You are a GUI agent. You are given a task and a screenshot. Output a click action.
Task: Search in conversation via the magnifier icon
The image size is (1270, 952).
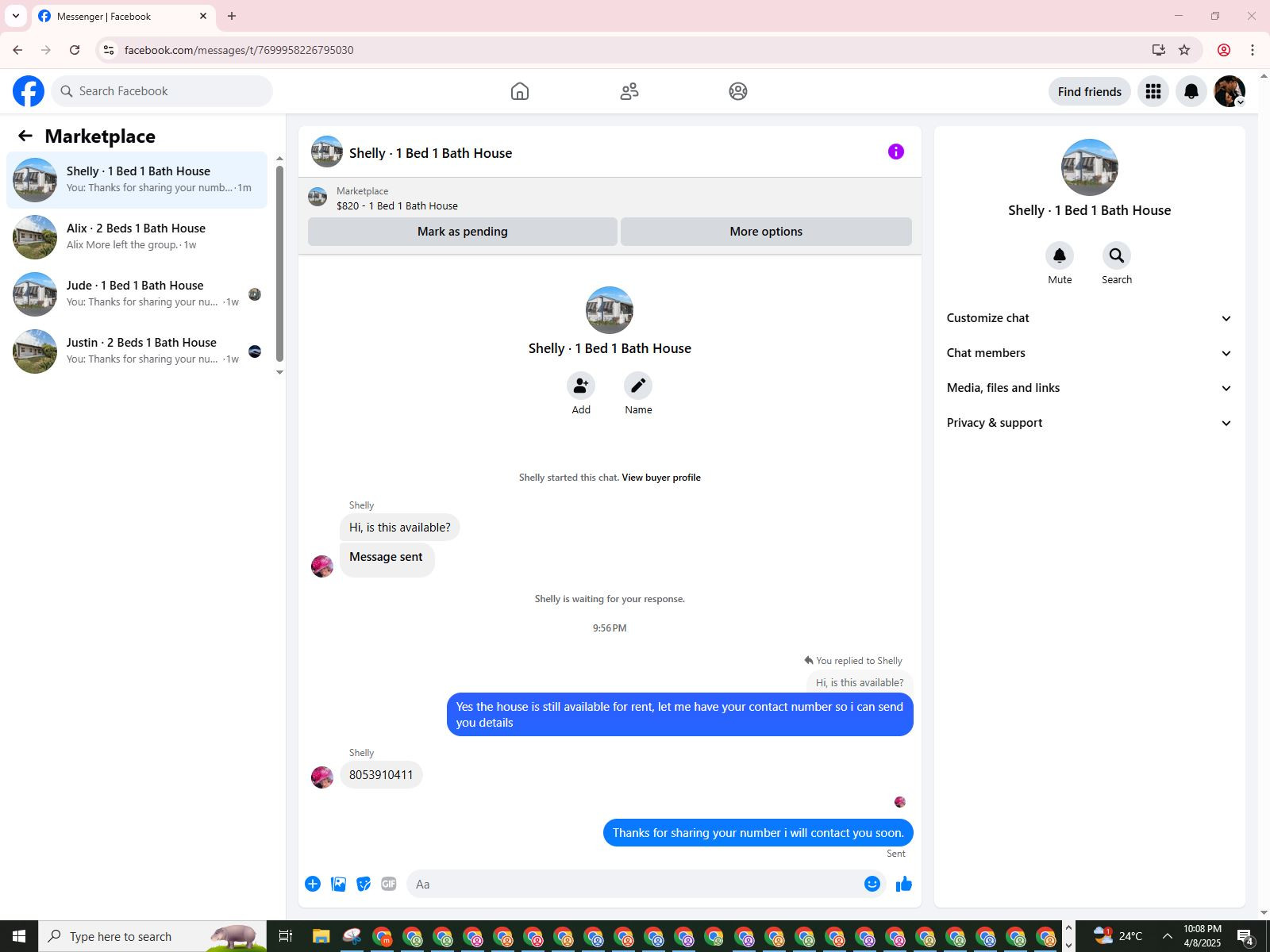(x=1117, y=255)
